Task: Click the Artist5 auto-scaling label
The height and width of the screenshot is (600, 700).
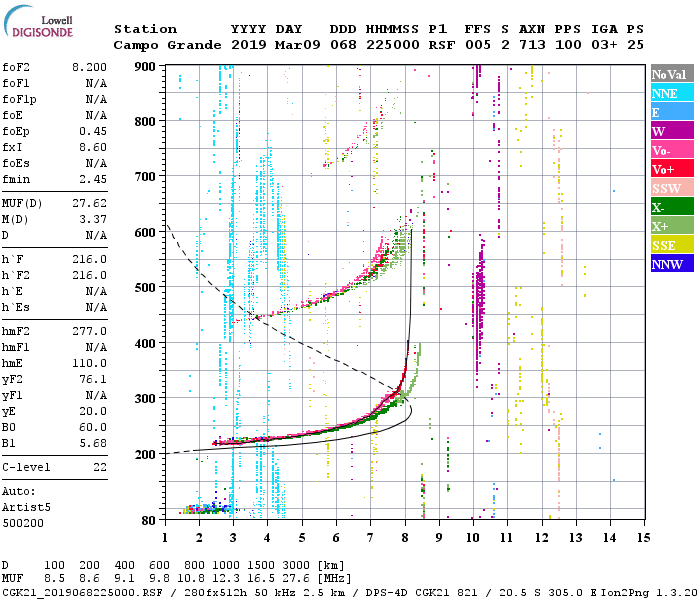Action: pyautogui.click(x=26, y=508)
